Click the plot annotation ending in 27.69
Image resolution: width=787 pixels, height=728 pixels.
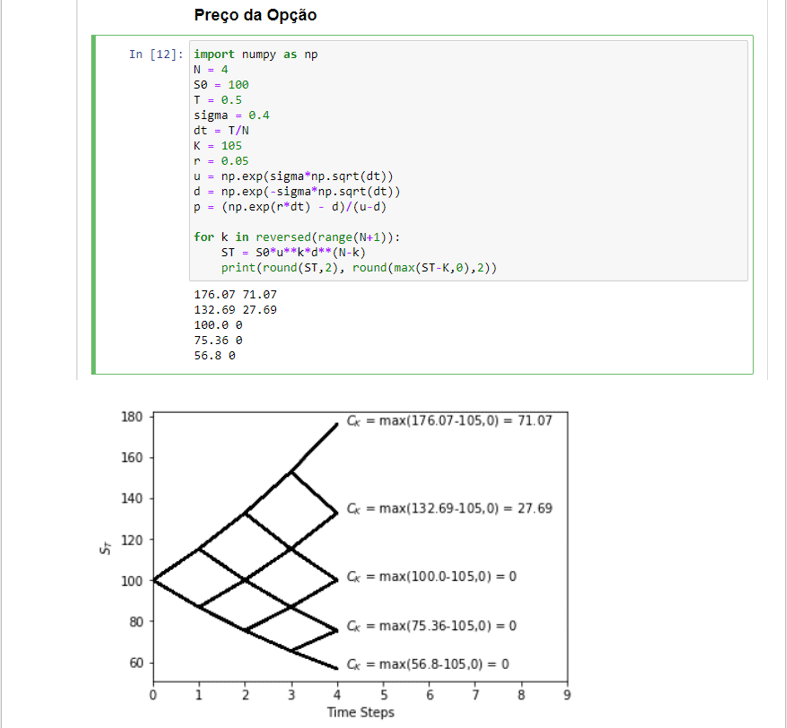pos(449,508)
